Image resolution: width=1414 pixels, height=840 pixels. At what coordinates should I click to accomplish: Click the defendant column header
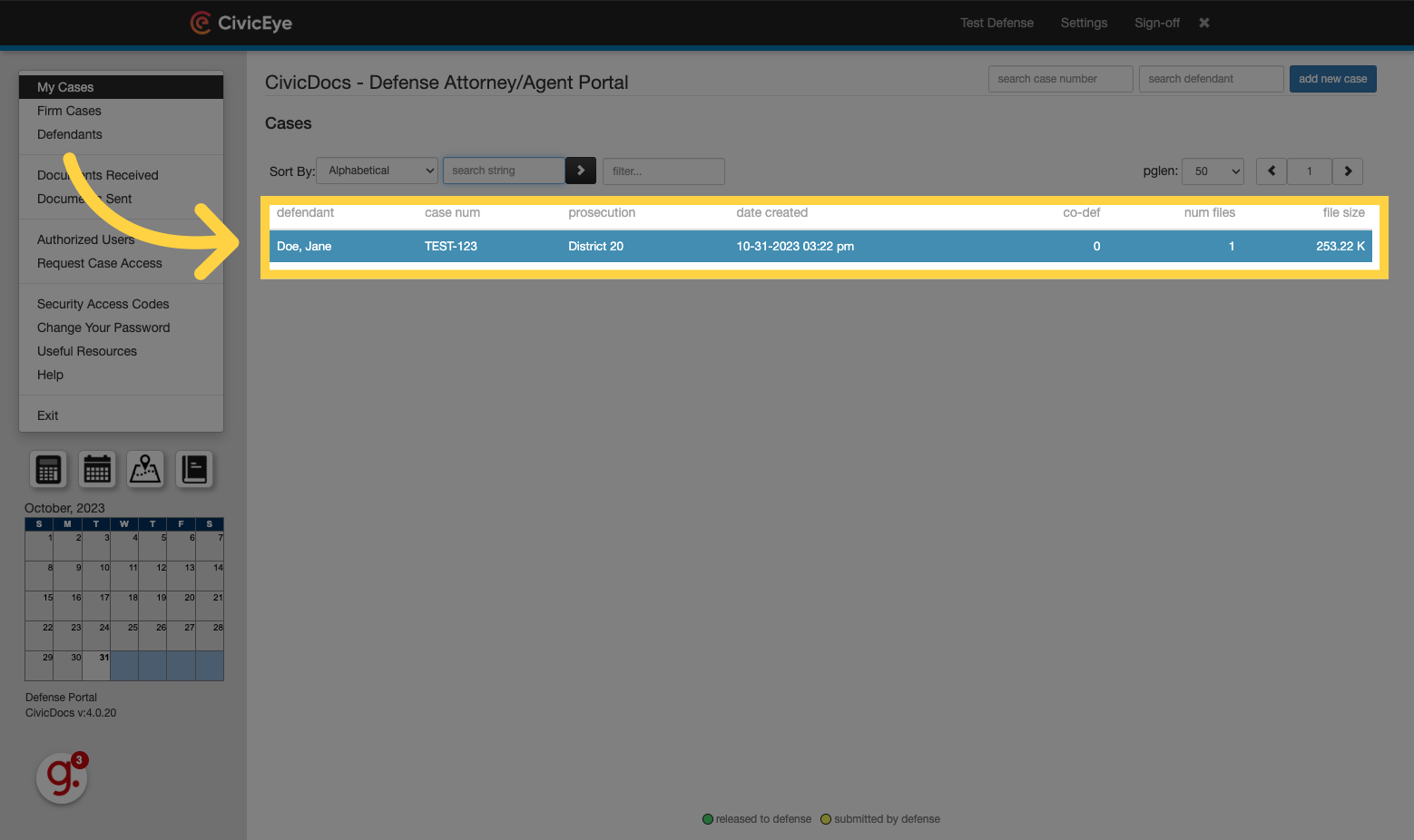pos(305,212)
